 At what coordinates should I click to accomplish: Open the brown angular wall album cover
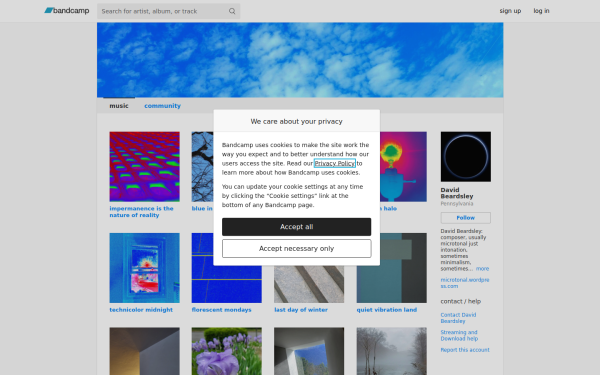[x=145, y=351]
